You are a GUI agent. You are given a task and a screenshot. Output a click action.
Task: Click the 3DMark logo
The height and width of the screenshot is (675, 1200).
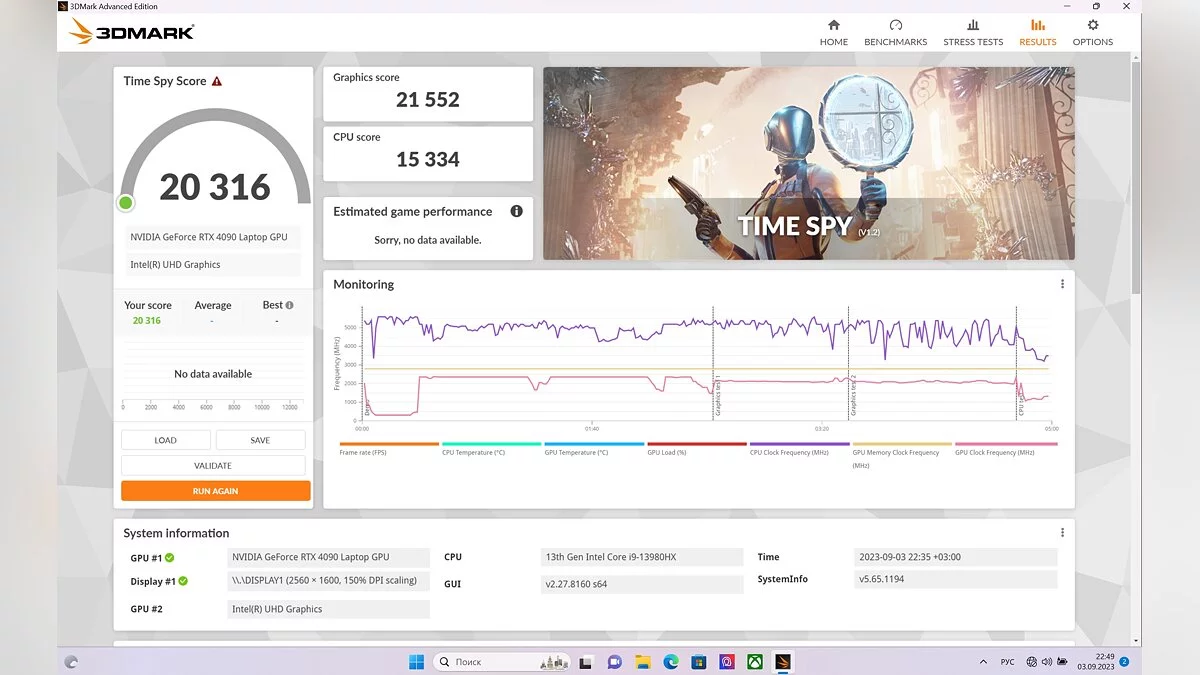point(131,32)
